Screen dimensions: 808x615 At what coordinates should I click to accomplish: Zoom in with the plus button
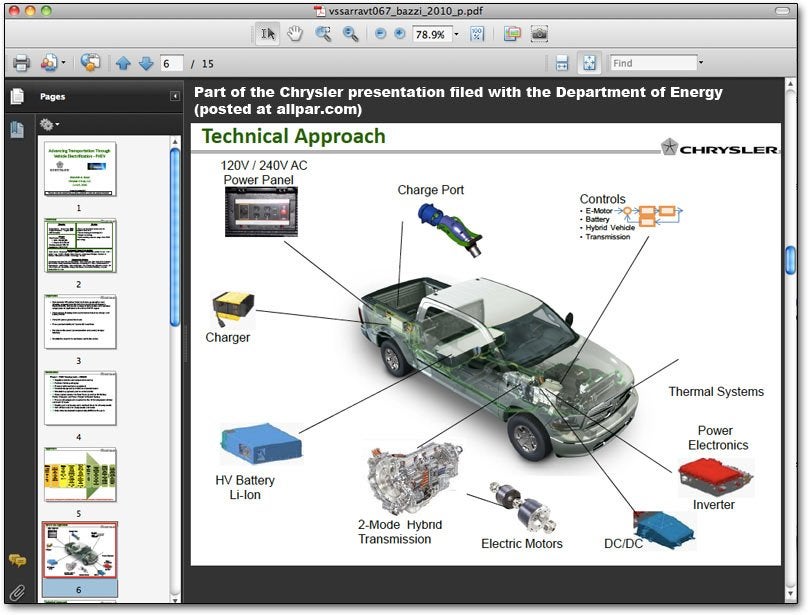click(x=399, y=34)
